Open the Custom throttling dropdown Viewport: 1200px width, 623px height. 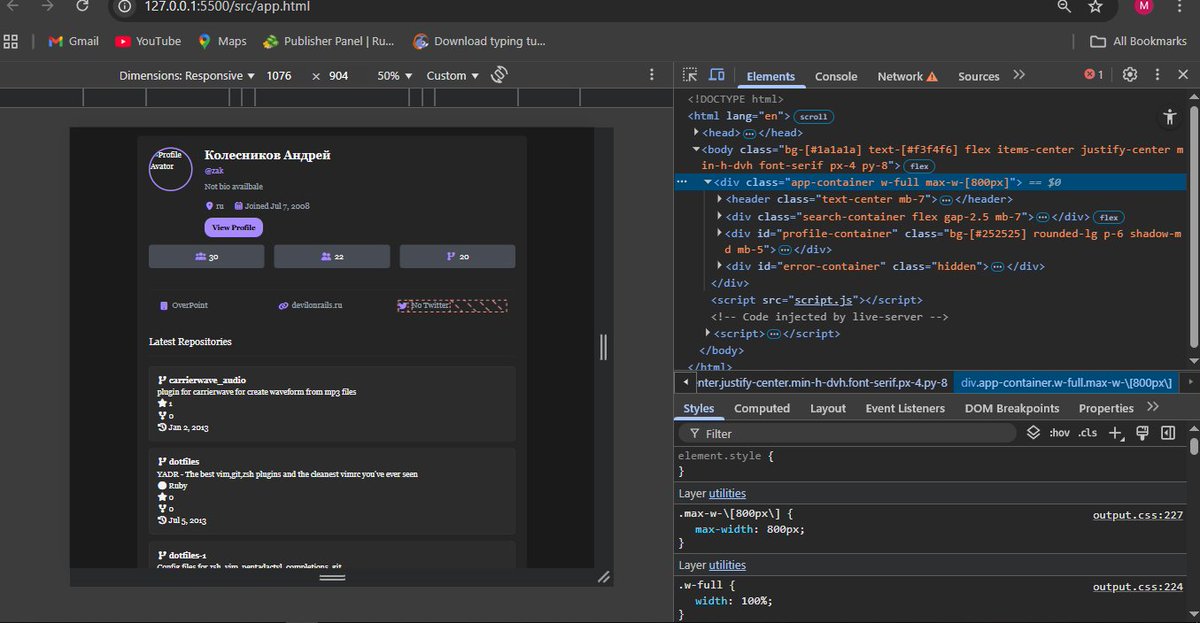pyautogui.click(x=452, y=75)
